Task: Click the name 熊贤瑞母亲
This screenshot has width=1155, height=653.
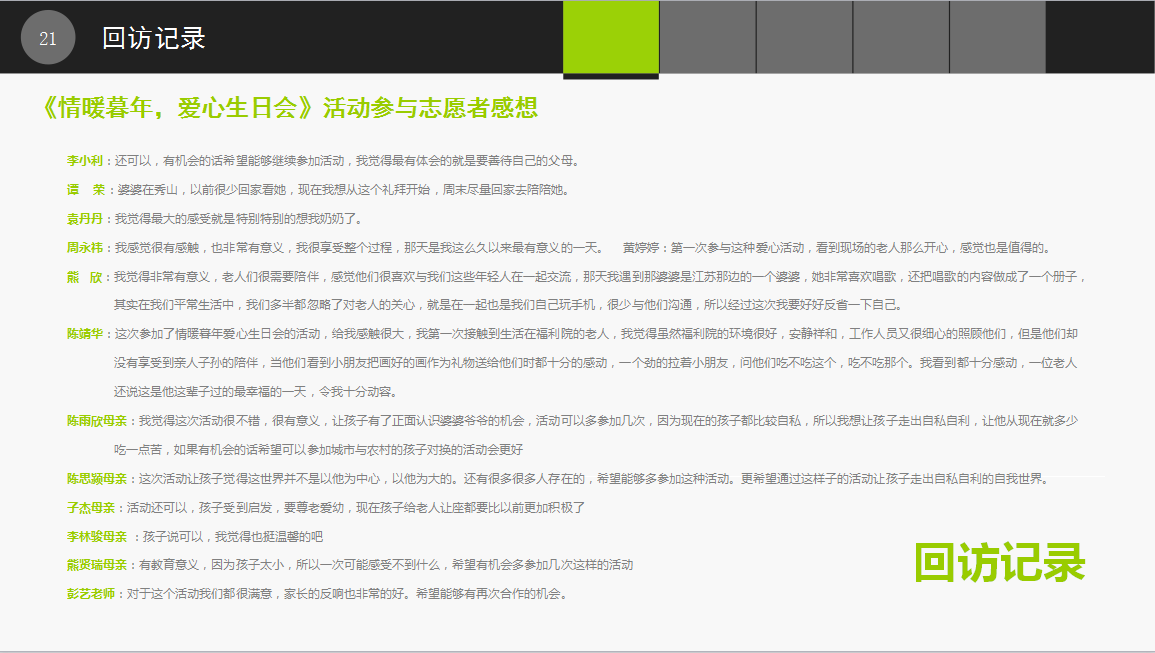Action: tap(97, 565)
